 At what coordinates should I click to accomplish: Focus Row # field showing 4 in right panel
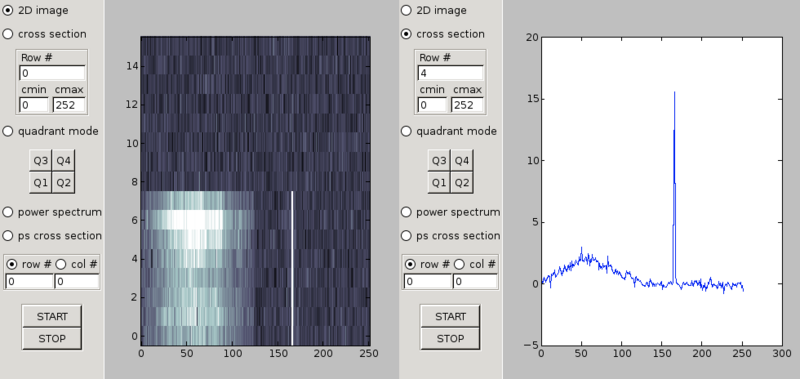451,73
